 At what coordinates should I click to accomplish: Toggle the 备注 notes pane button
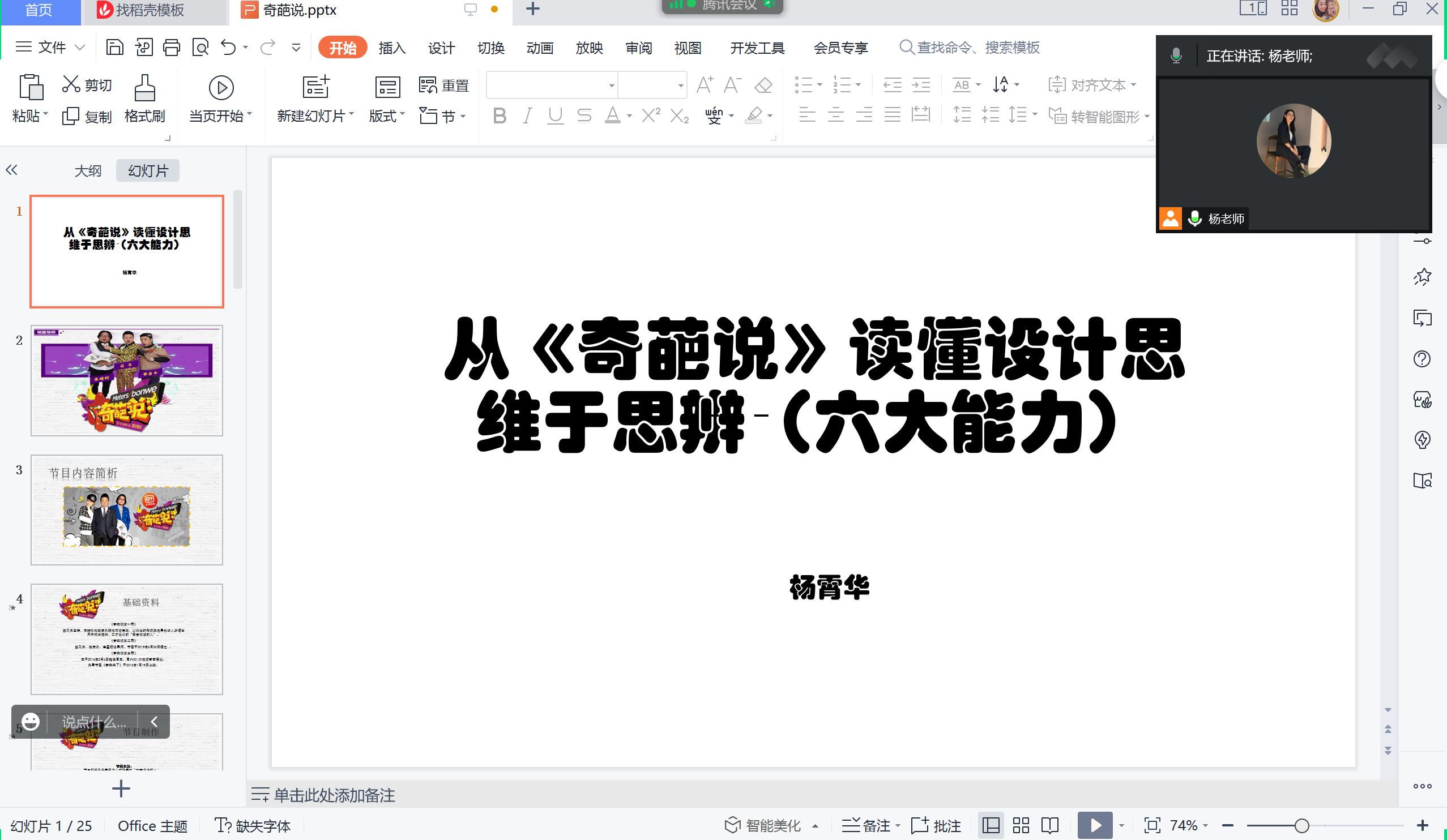point(869,826)
